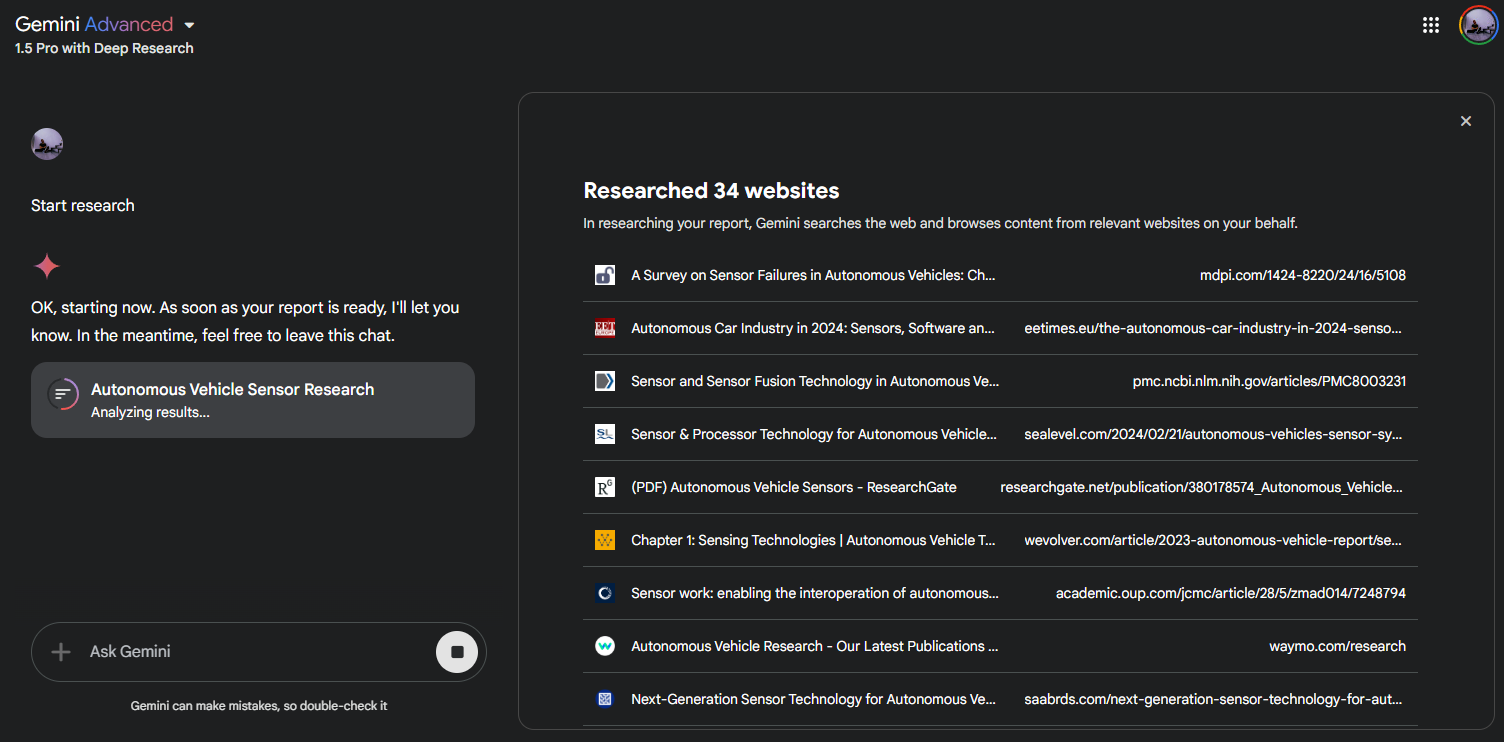Click the 1.5 Pro with Deep Research label
The image size is (1504, 742).
click(104, 48)
